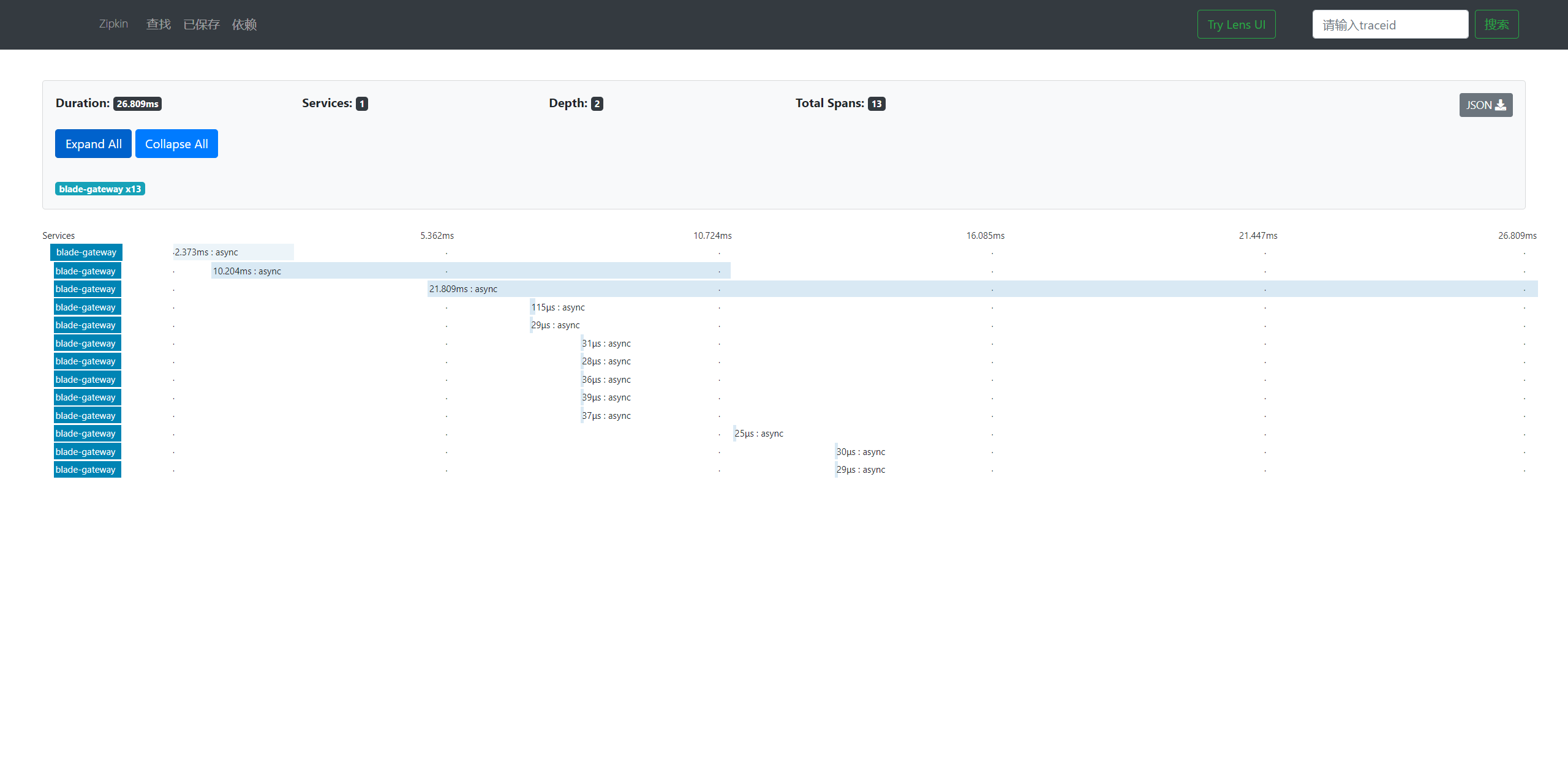The height and width of the screenshot is (771, 1568).
Task: Click the Try Lens UI button
Action: [1236, 24]
